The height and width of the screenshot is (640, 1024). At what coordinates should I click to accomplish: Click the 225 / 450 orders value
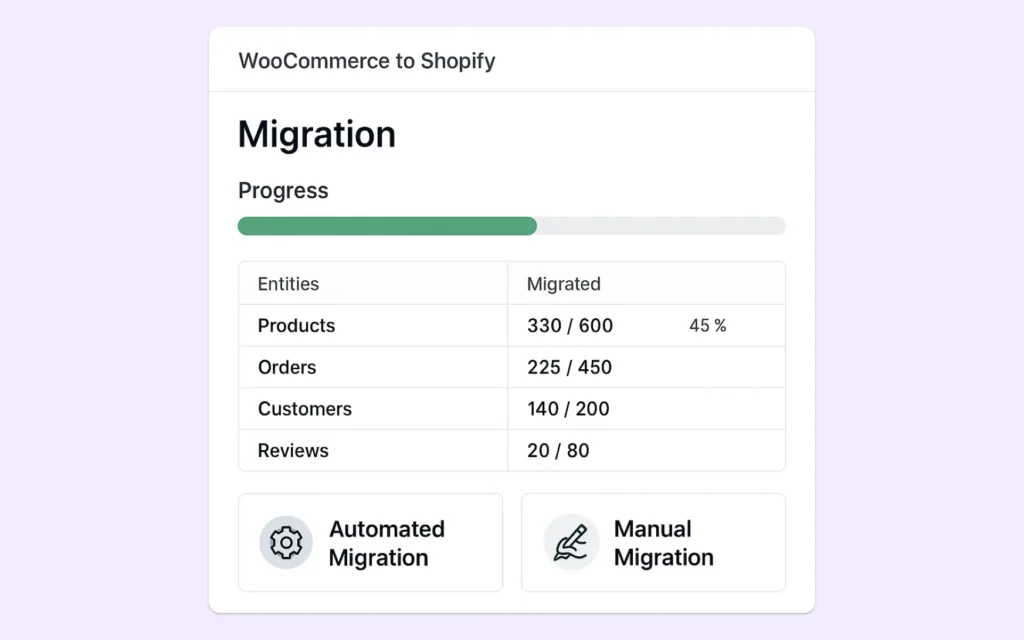point(569,367)
